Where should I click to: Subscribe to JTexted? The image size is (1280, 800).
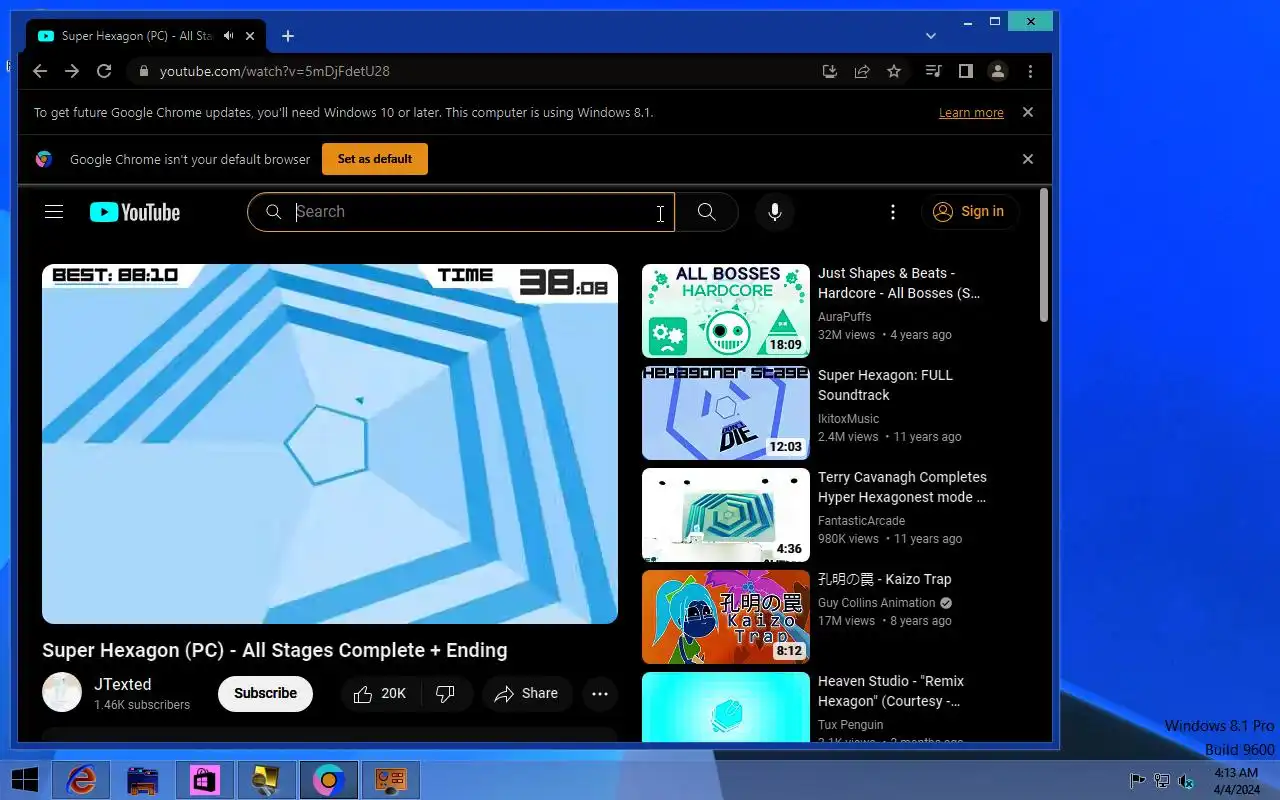(x=265, y=693)
